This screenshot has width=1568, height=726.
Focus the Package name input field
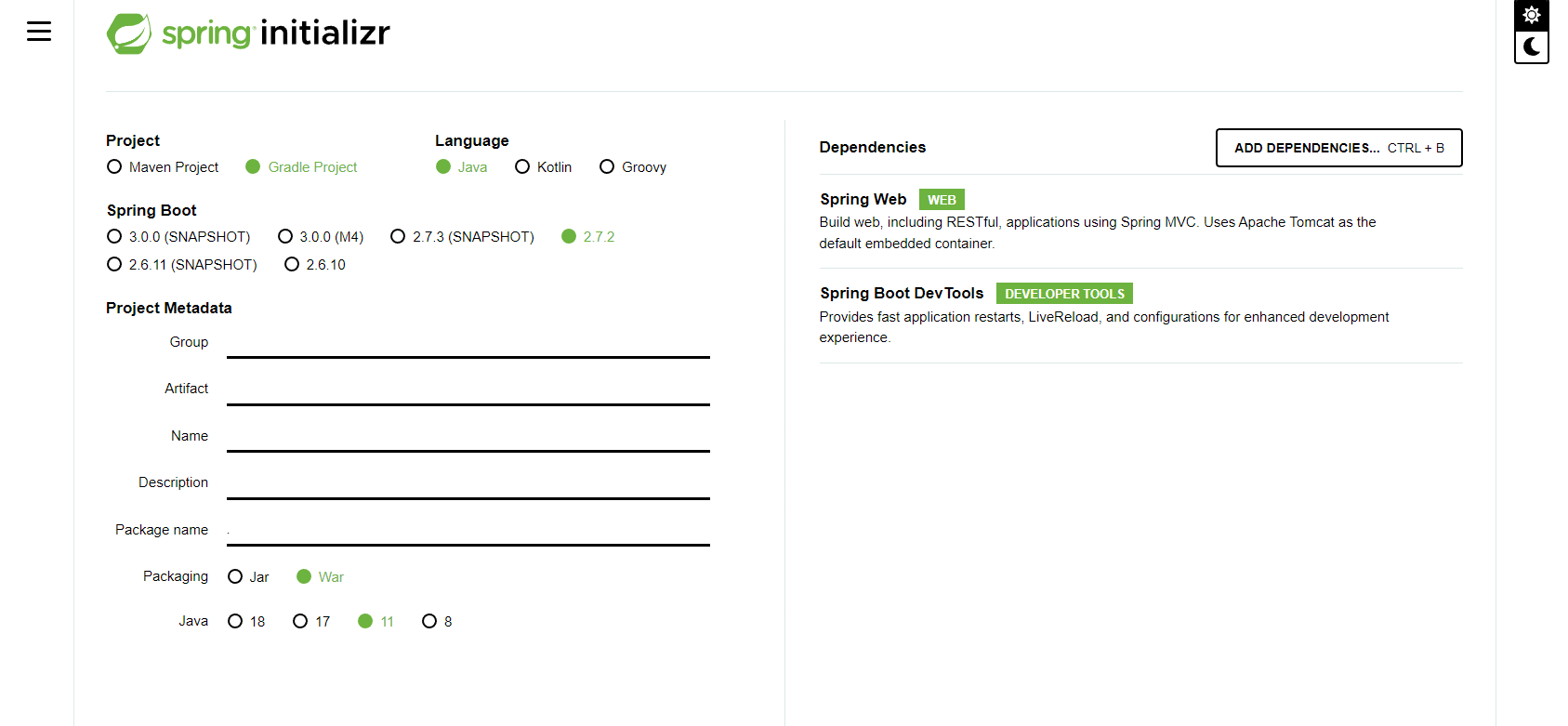tap(468, 530)
